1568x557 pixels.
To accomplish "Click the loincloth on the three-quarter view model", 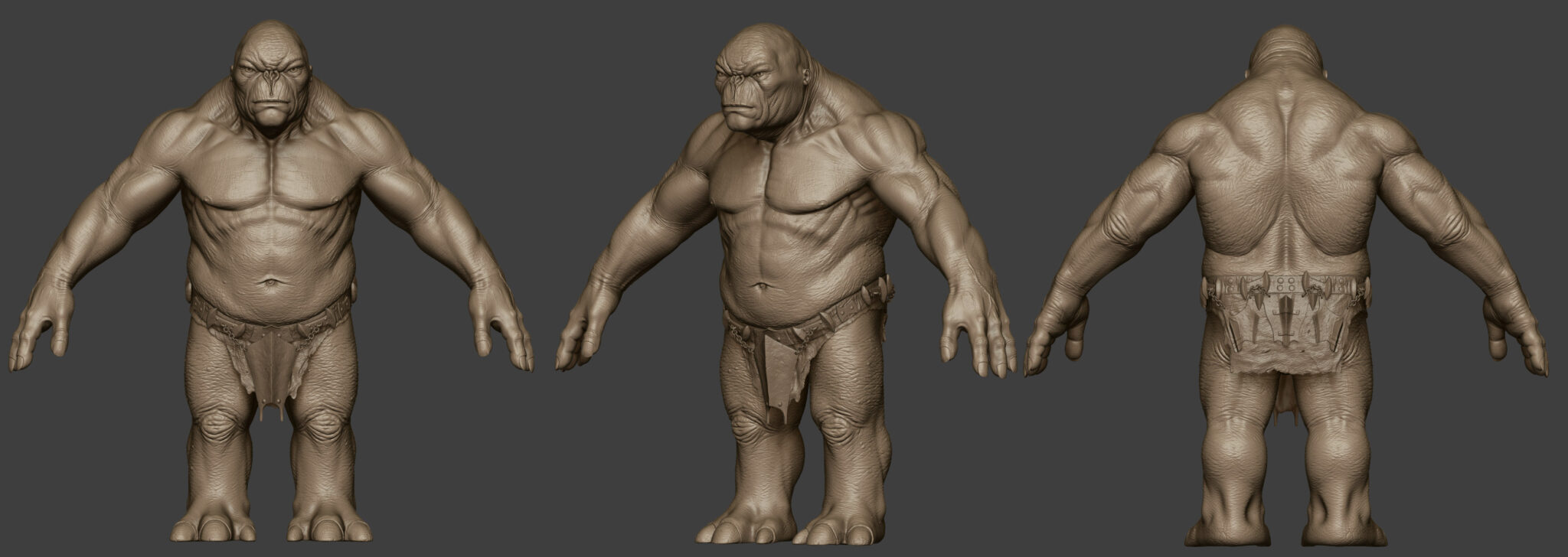I will pyautogui.click(x=781, y=375).
